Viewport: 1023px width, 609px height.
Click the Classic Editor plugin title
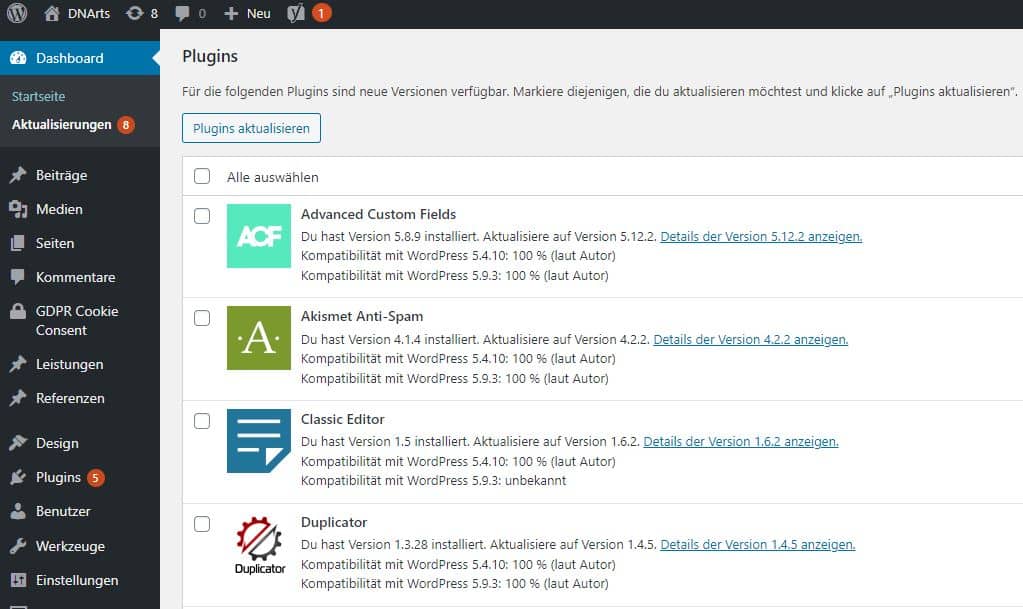click(x=343, y=419)
